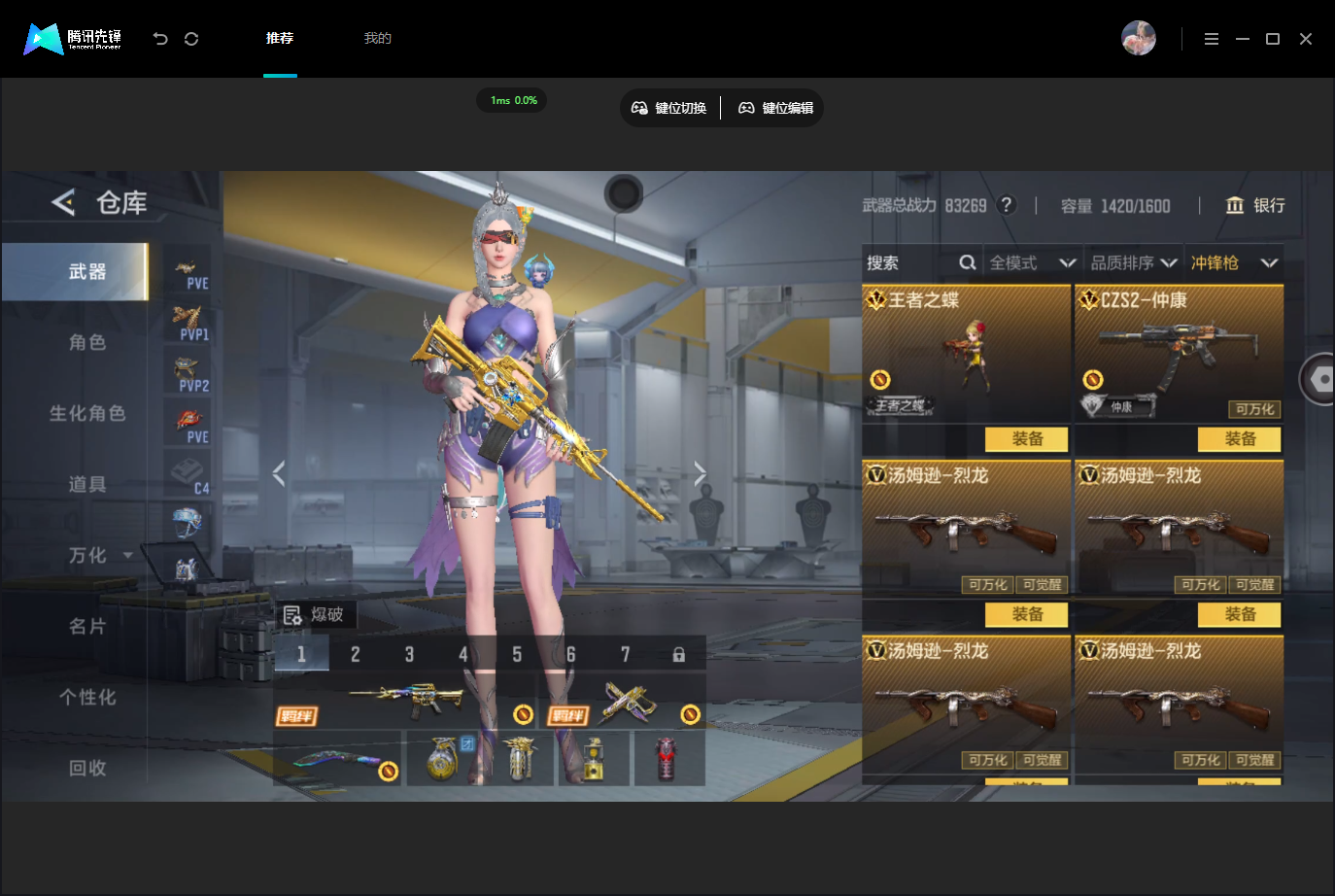Screen dimensions: 1335x896
Task: Open the hamburger menu in the title bar
Action: pyautogui.click(x=1212, y=39)
